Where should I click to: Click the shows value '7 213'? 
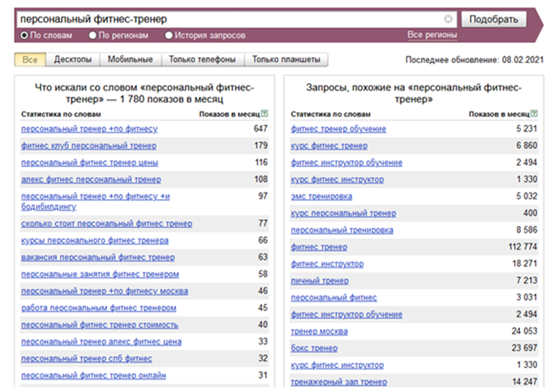[x=527, y=280]
